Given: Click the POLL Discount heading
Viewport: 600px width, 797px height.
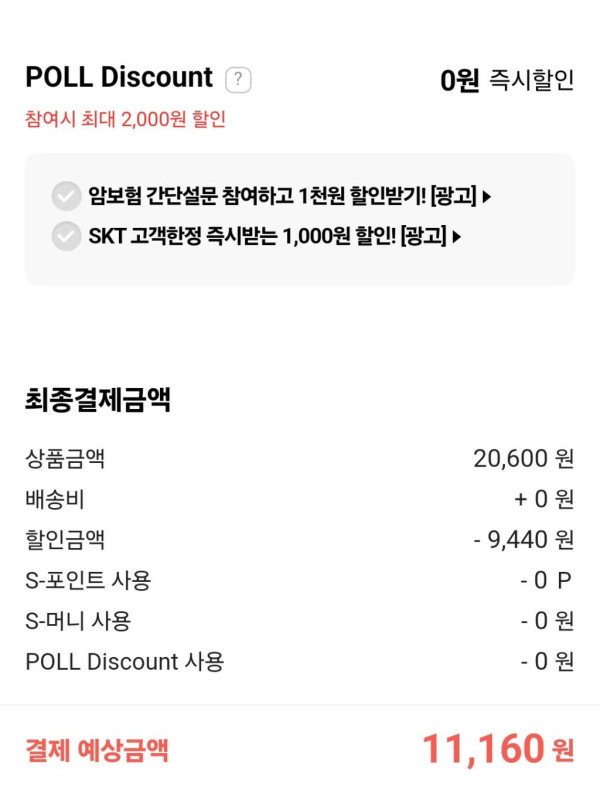Looking at the screenshot, I should coord(119,77).
